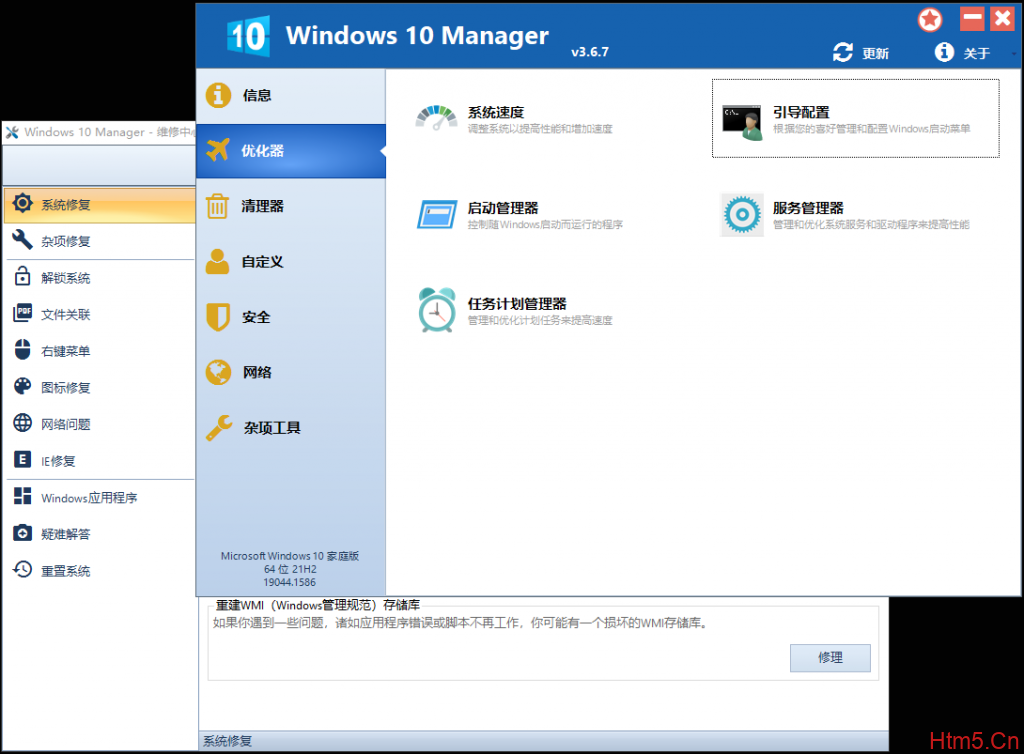This screenshot has height=754, width=1024.
Task: Select 解锁系统 in repair center sidebar
Action: tap(99, 278)
